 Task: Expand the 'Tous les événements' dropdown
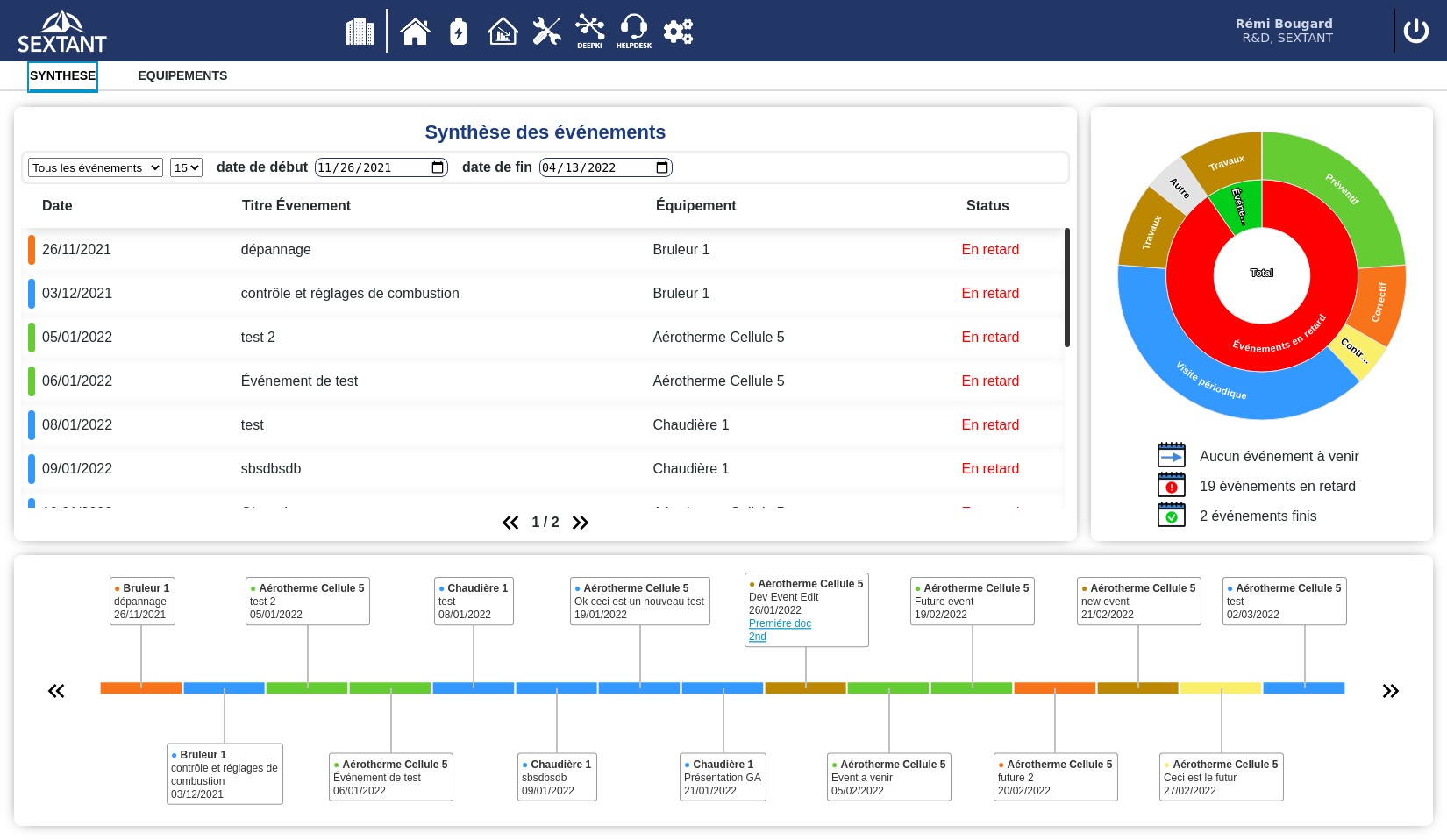coord(96,167)
